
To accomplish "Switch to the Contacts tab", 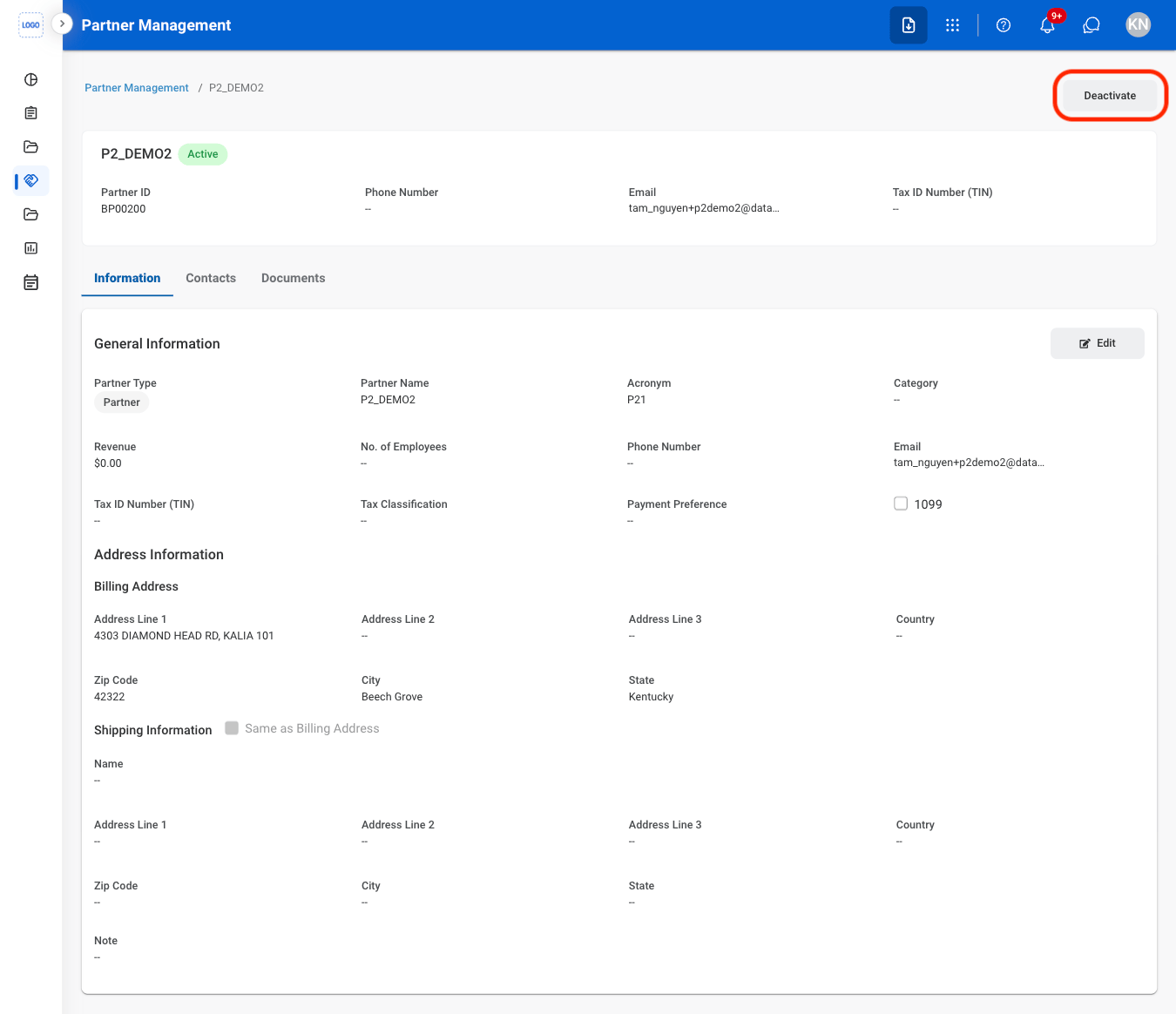I will tap(211, 278).
